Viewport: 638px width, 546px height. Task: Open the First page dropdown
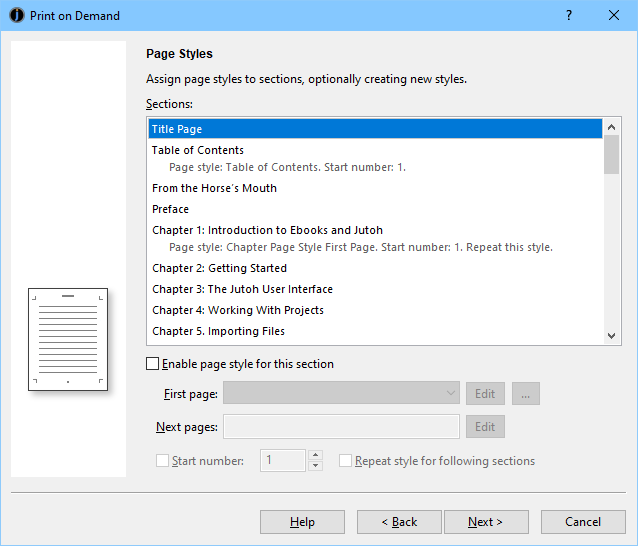[450, 394]
